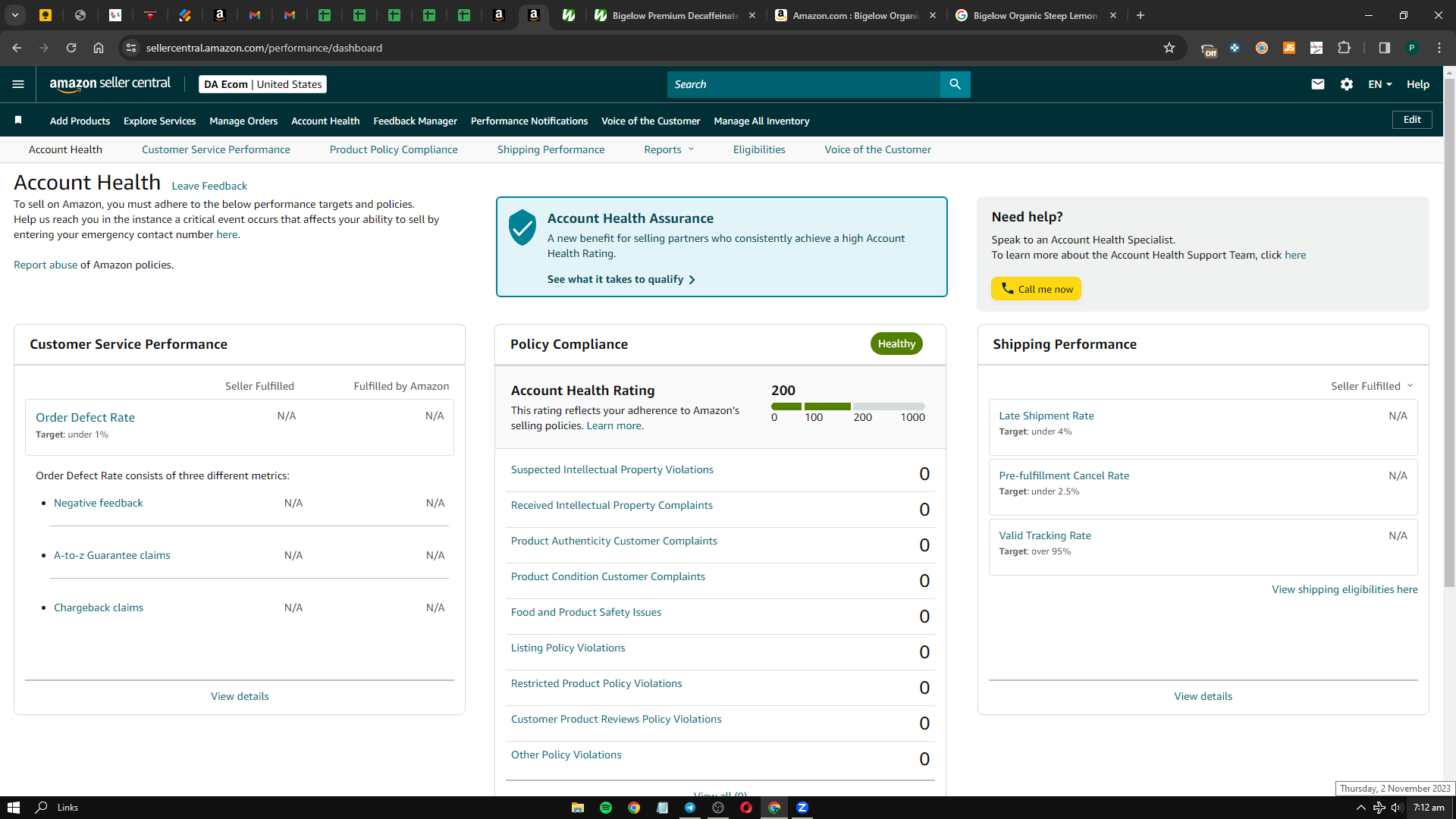Image resolution: width=1456 pixels, height=819 pixels.
Task: Expand the Reports dropdown menu
Action: click(669, 149)
